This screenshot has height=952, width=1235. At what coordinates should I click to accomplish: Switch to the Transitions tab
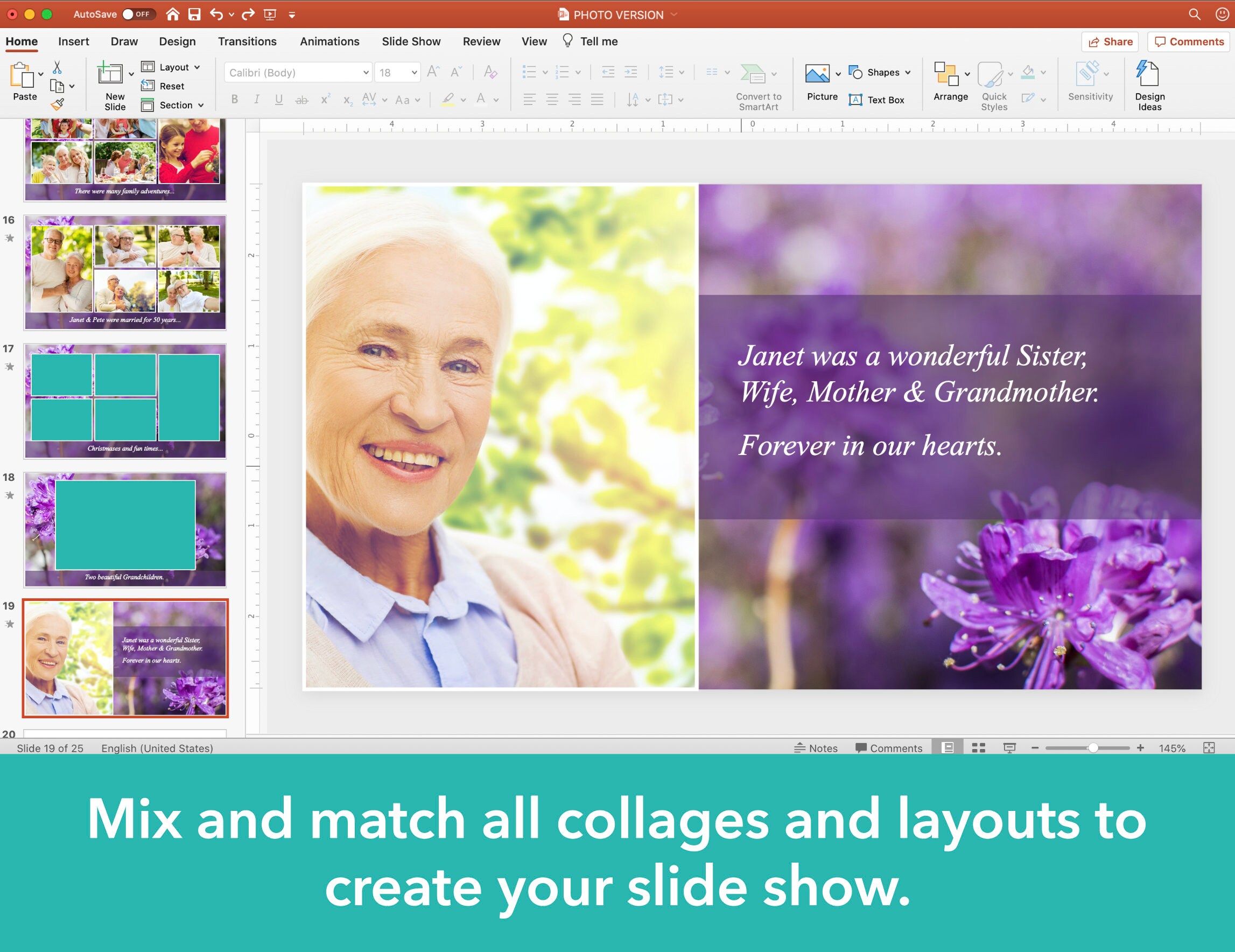(247, 41)
